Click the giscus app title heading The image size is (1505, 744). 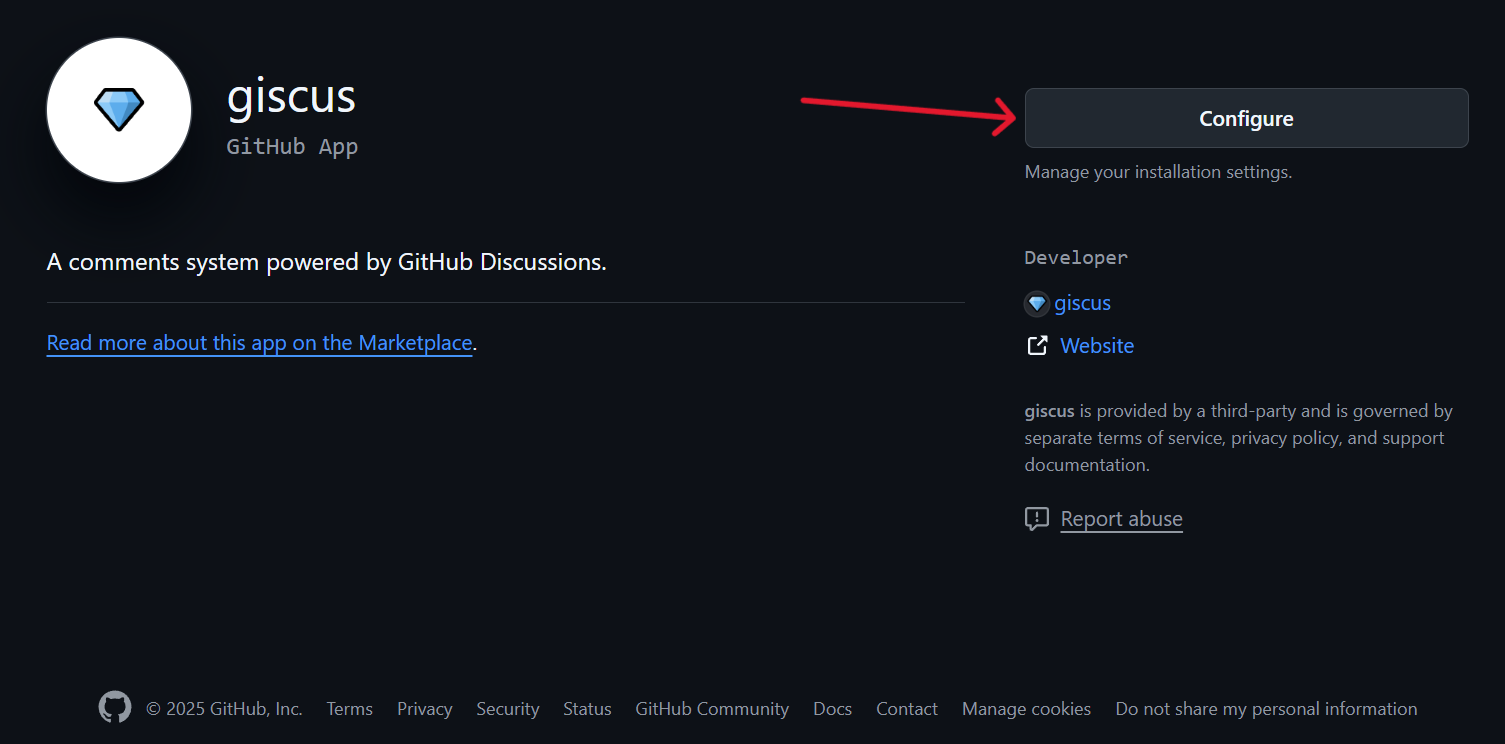pos(291,96)
